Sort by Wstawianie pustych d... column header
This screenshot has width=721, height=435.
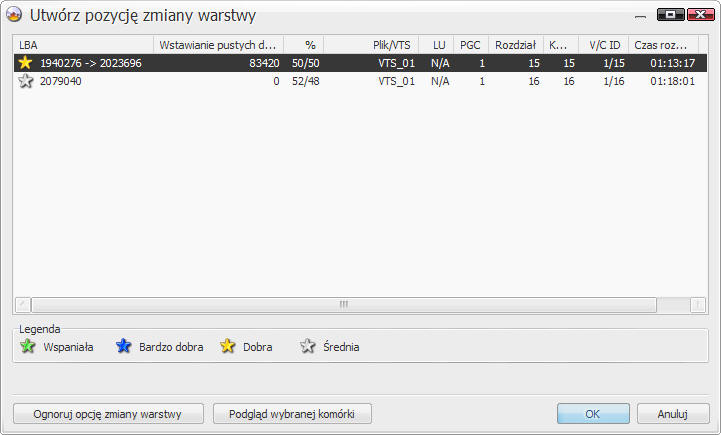[218, 45]
